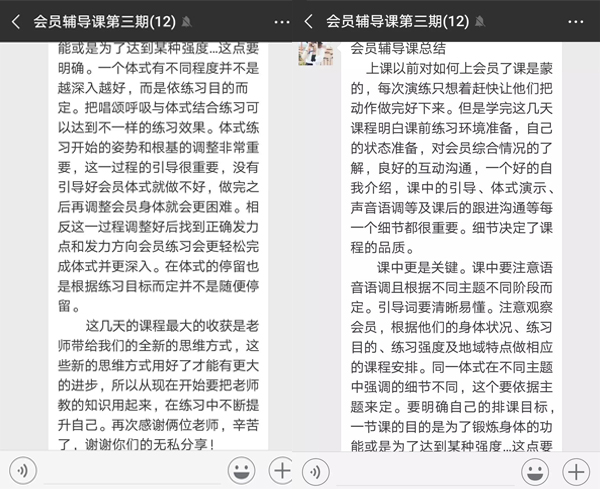Go back using the left chat's back arrow
The height and width of the screenshot is (489, 600).
16,20
